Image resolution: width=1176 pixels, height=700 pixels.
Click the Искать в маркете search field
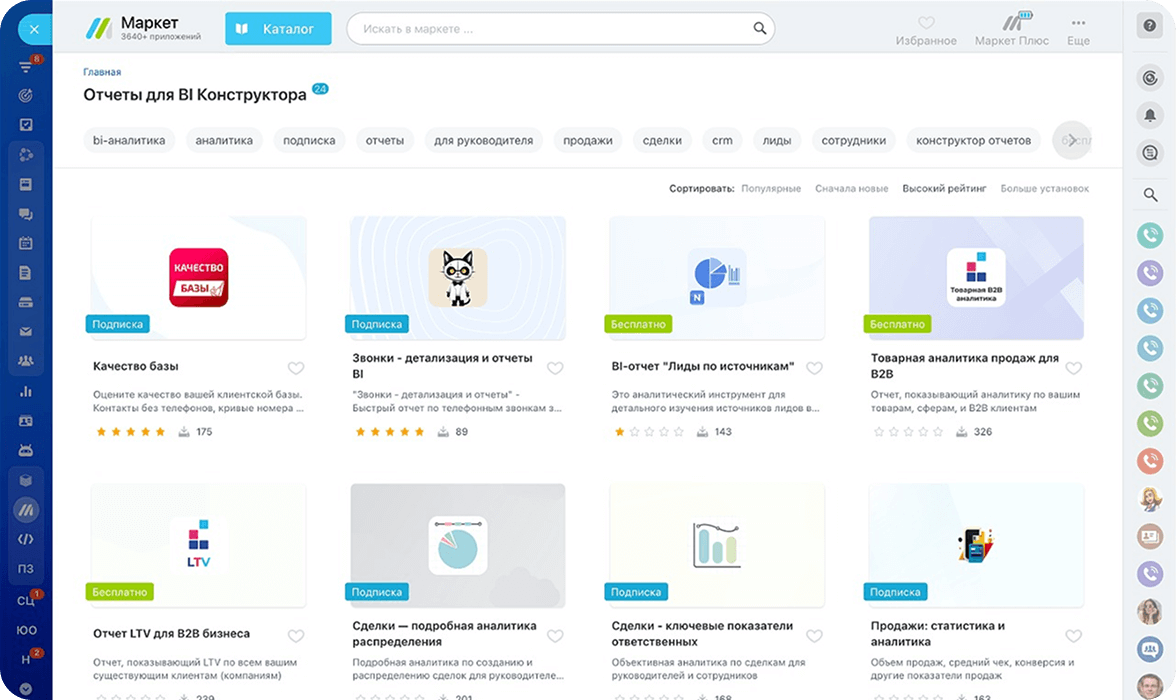[x=550, y=29]
